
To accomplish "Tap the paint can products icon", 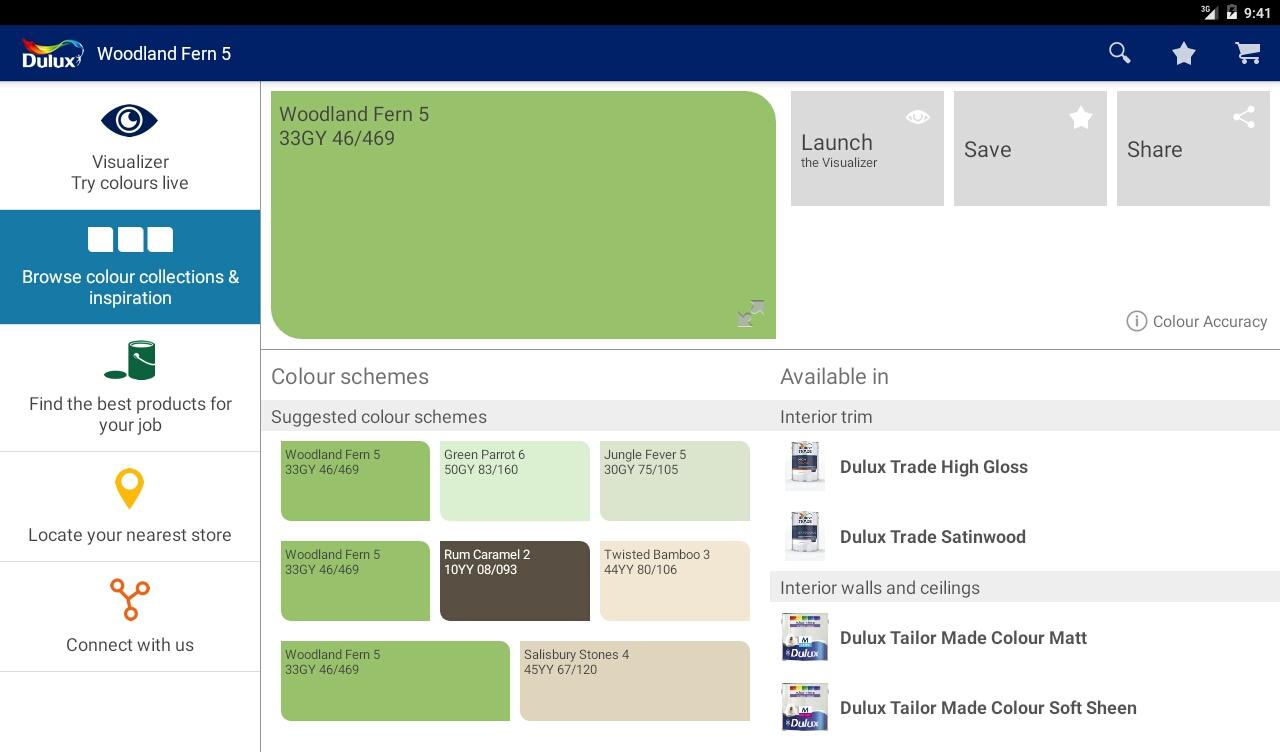I will coord(130,360).
